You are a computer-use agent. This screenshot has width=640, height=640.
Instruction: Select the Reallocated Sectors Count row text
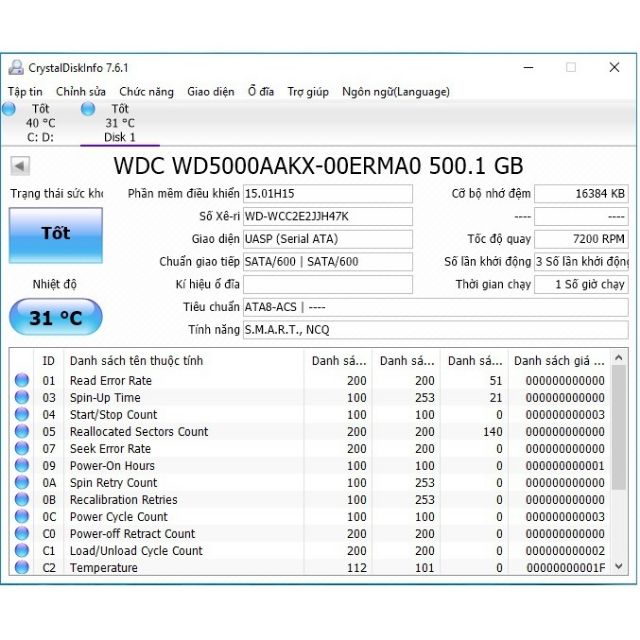tap(139, 432)
